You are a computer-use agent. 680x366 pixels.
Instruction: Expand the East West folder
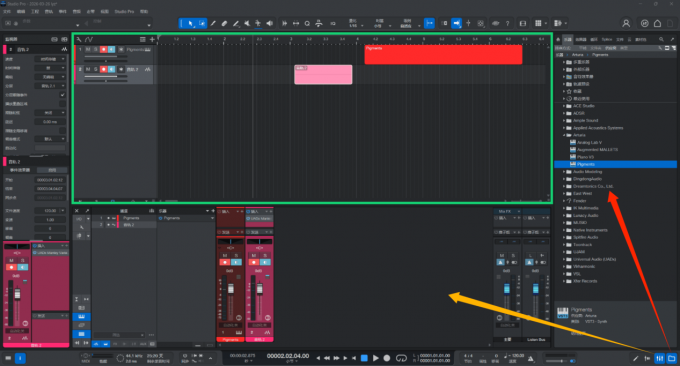pos(564,193)
